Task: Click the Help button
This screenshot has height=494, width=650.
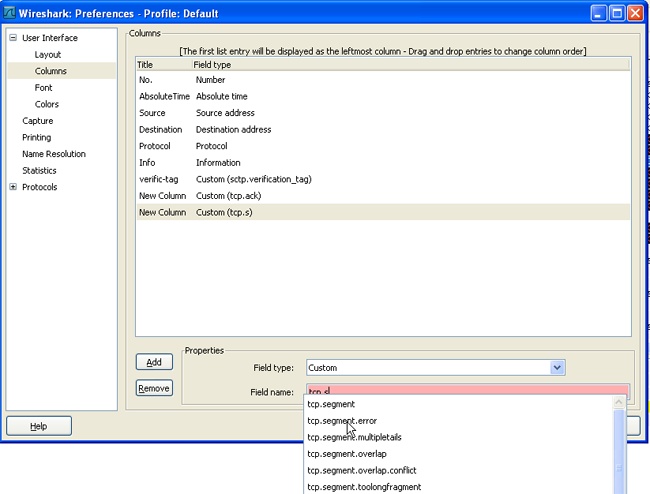Action: click(x=39, y=426)
